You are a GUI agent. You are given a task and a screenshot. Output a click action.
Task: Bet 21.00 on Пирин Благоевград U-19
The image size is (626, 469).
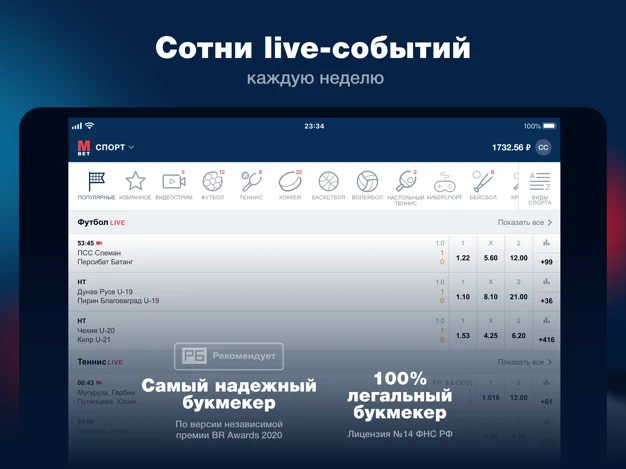click(x=519, y=297)
